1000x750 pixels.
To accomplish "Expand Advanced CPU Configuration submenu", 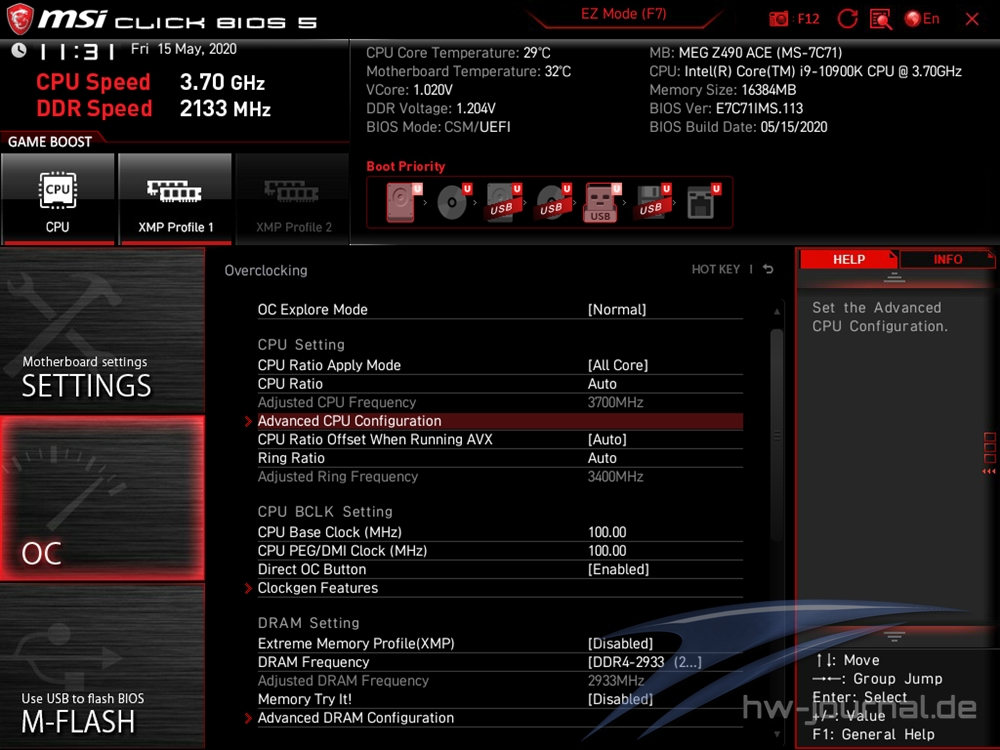I will [500, 421].
